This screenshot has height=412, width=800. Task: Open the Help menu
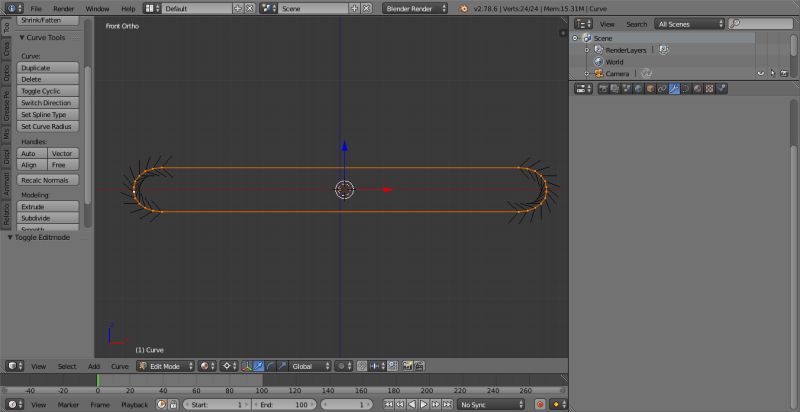click(x=129, y=9)
